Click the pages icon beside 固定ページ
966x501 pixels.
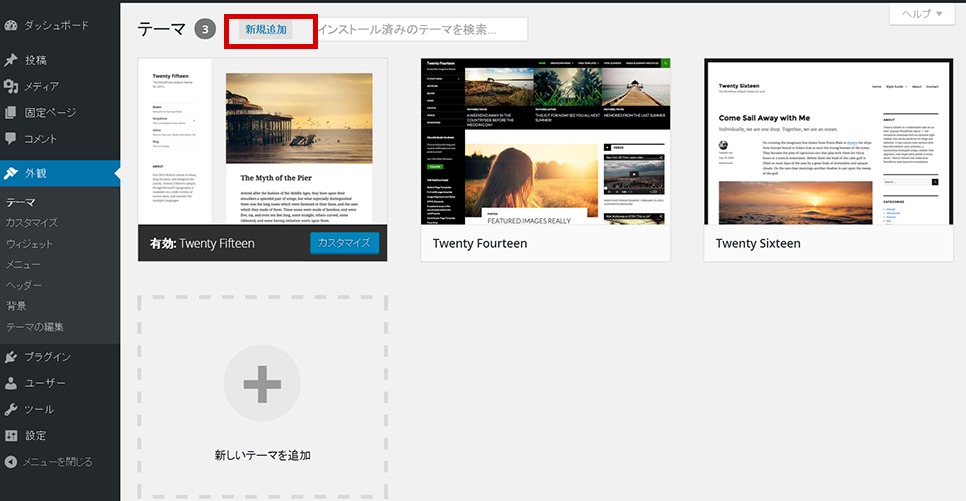[x=11, y=112]
